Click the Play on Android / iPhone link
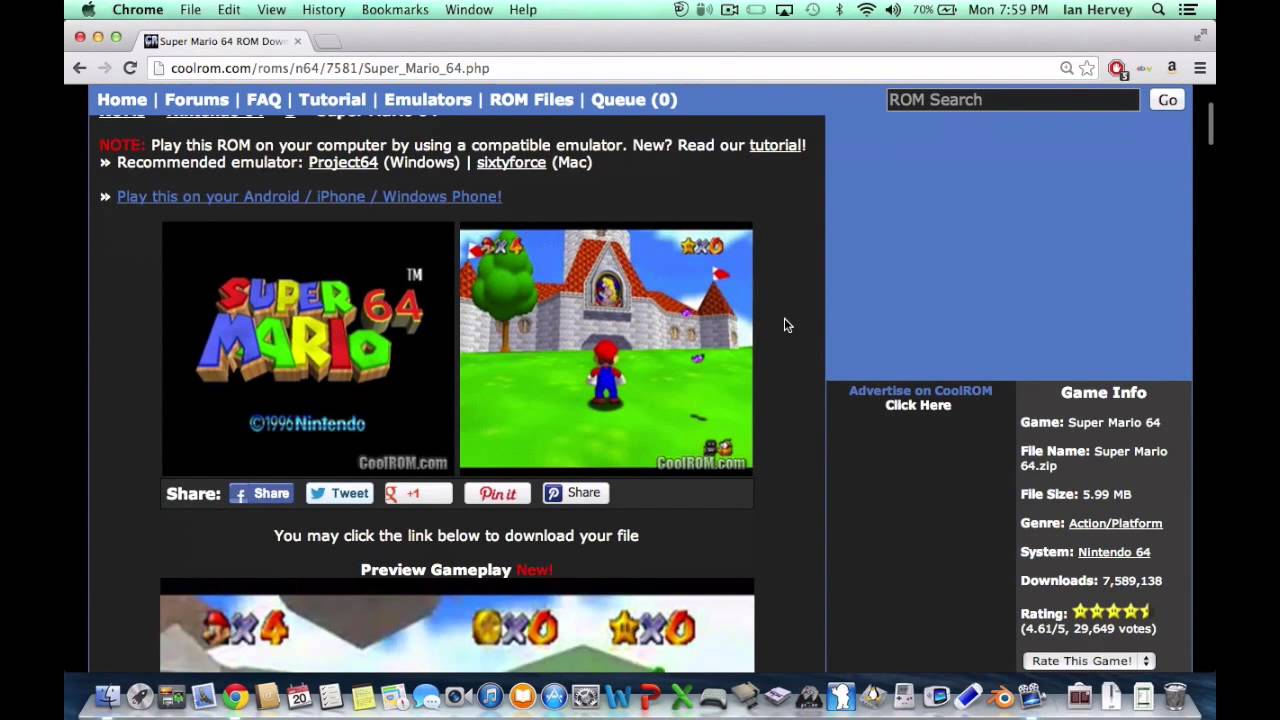The image size is (1280, 720). pyautogui.click(x=309, y=196)
